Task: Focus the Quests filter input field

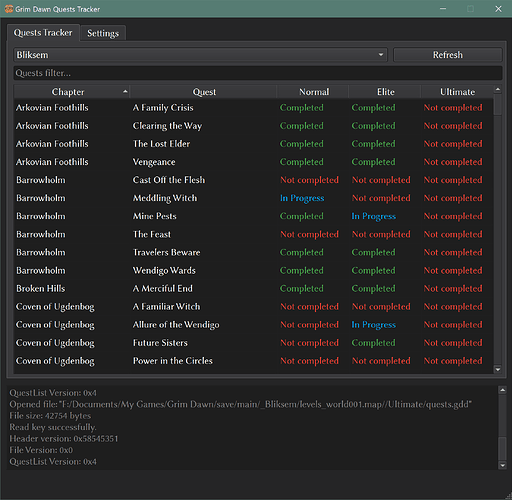Action: (x=258, y=73)
